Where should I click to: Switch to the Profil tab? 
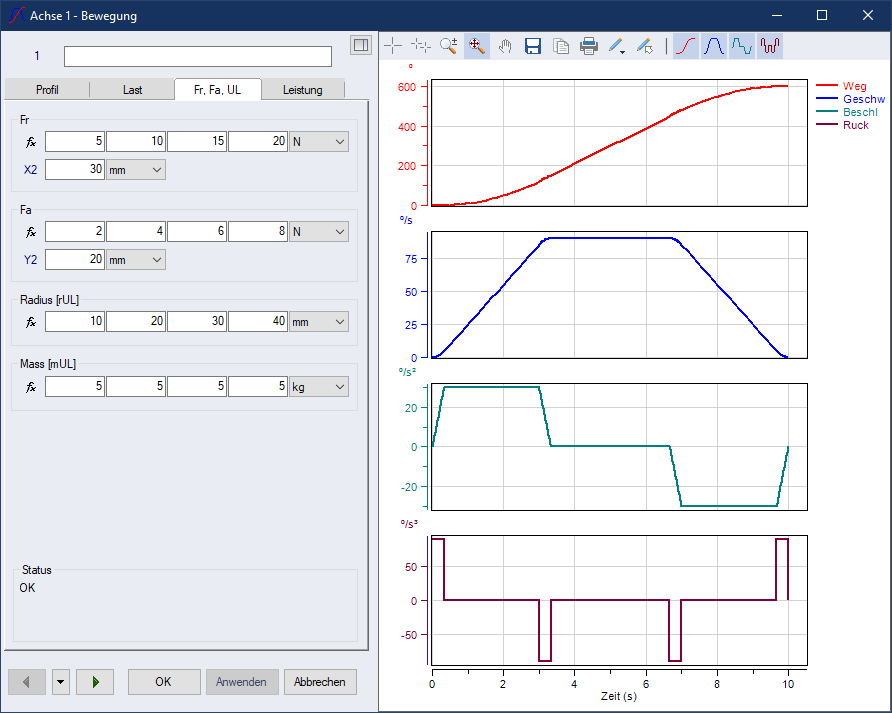point(47,90)
